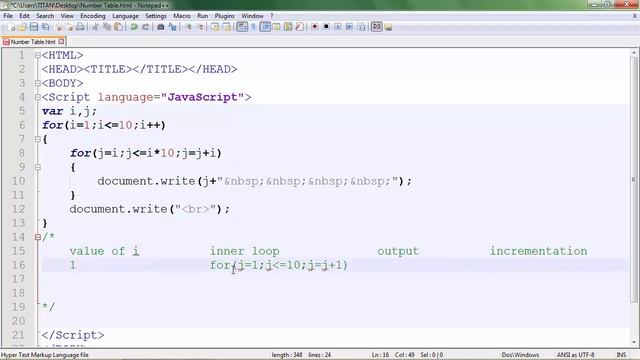Open the Window menu

pos(252,16)
